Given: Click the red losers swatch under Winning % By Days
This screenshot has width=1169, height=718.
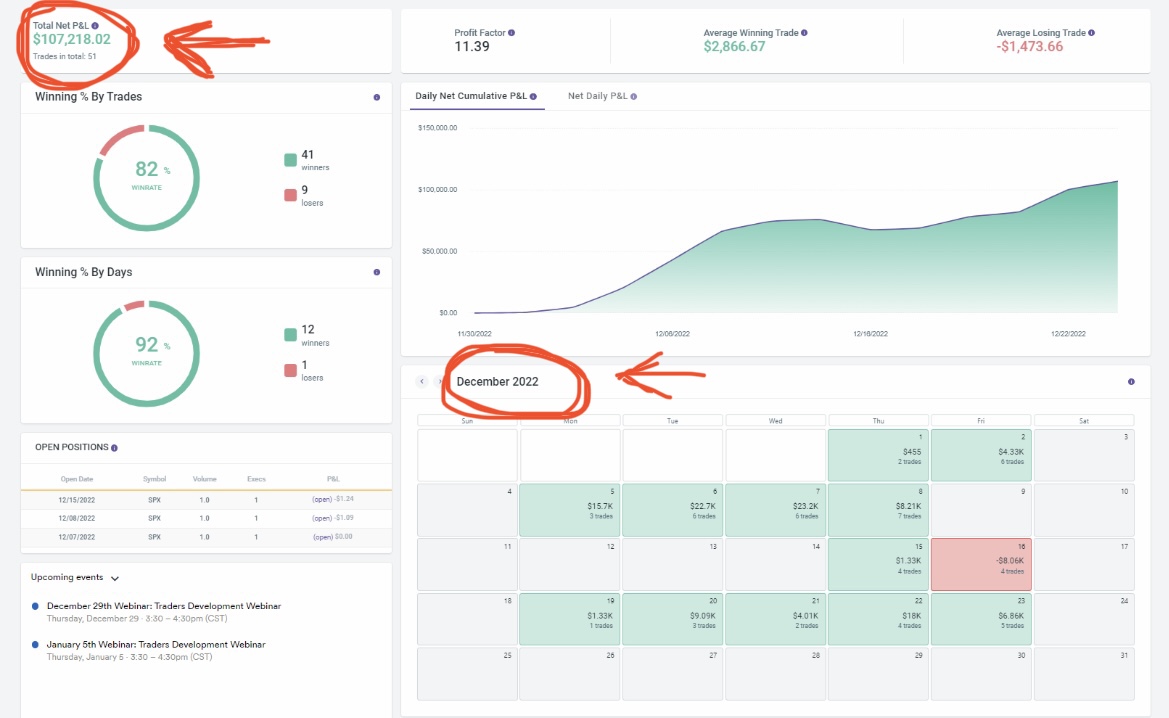Looking at the screenshot, I should coord(290,370).
